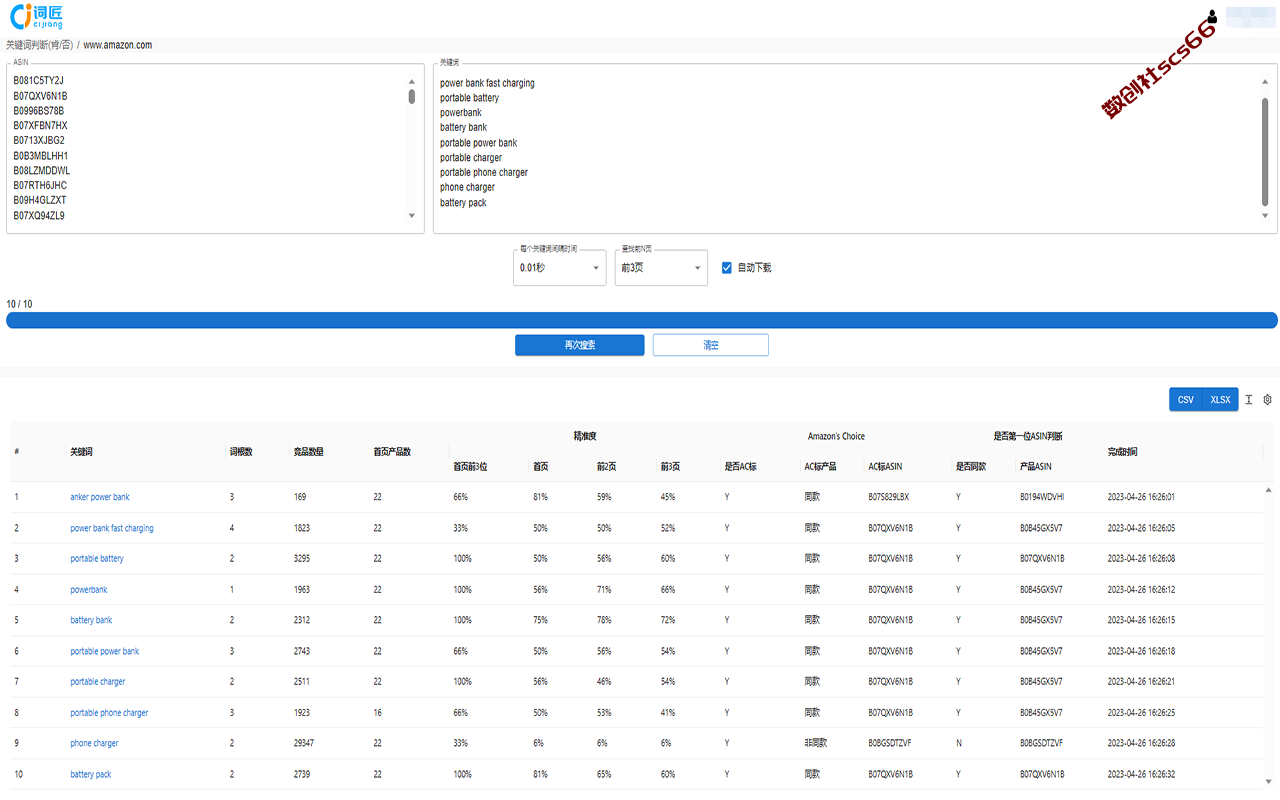Click the 完成时间 column header

coord(1122,452)
